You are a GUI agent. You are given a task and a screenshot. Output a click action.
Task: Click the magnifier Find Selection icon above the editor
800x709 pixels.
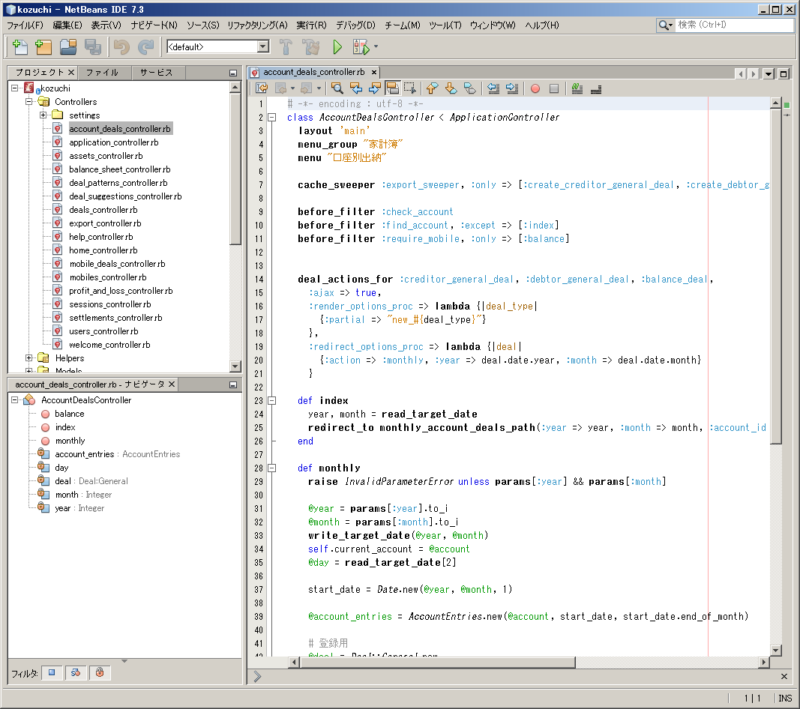click(337, 89)
